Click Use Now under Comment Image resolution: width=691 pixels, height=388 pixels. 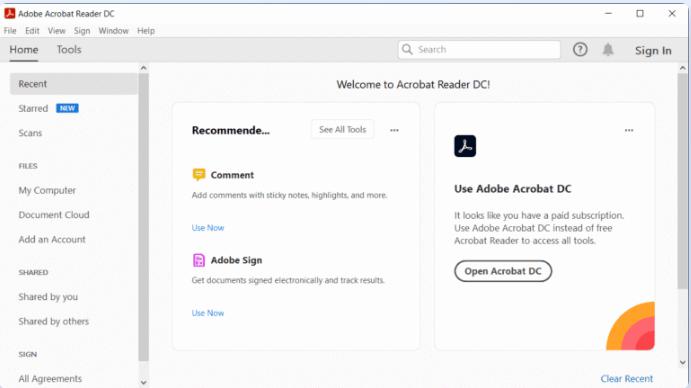(208, 228)
